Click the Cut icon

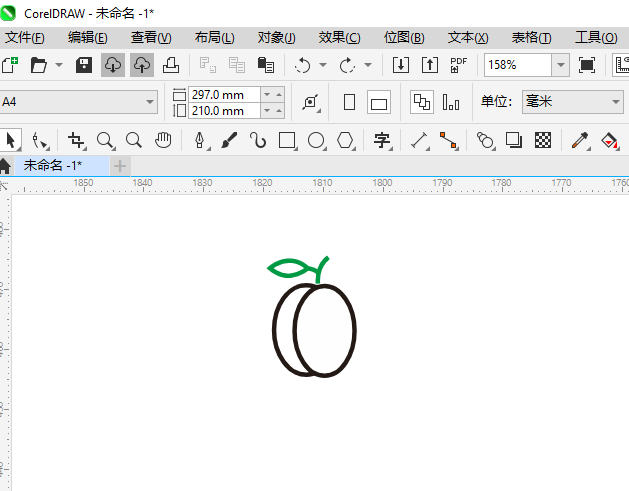pos(208,65)
